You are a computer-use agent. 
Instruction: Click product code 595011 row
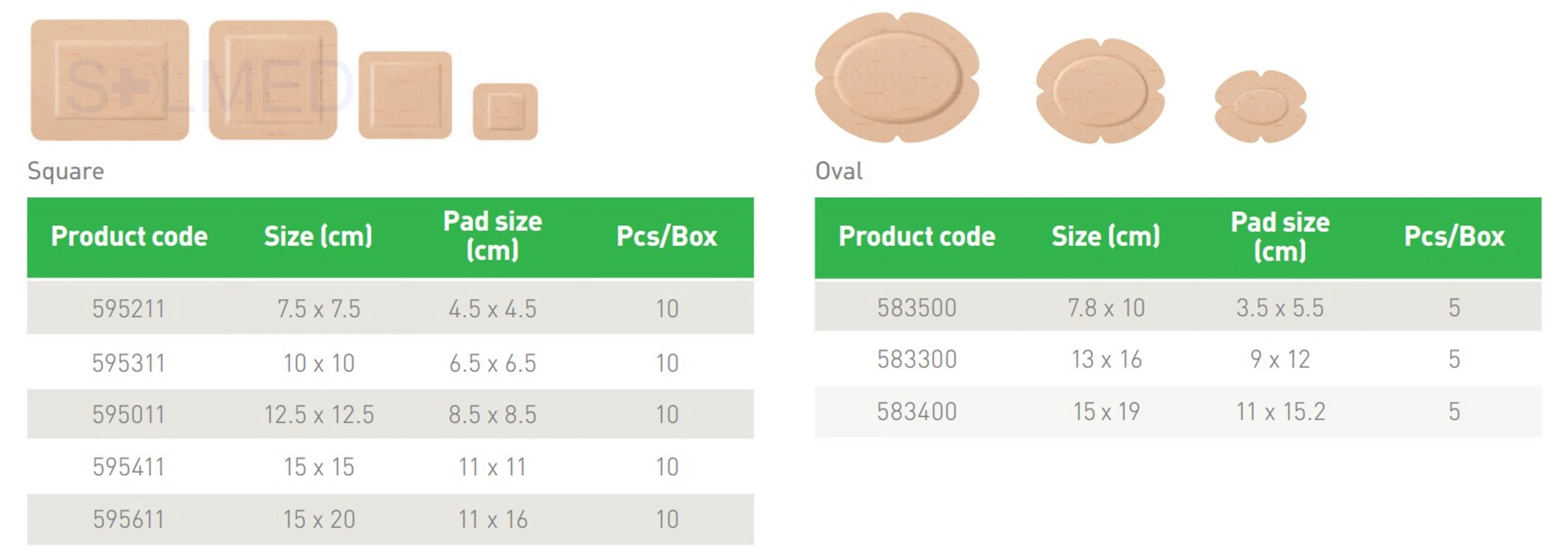[x=390, y=414]
